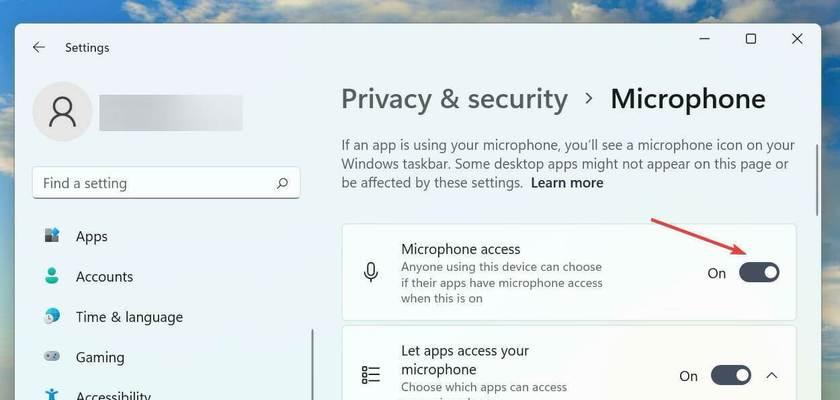
Task: Click the list icon beside Let apps access
Action: (371, 375)
